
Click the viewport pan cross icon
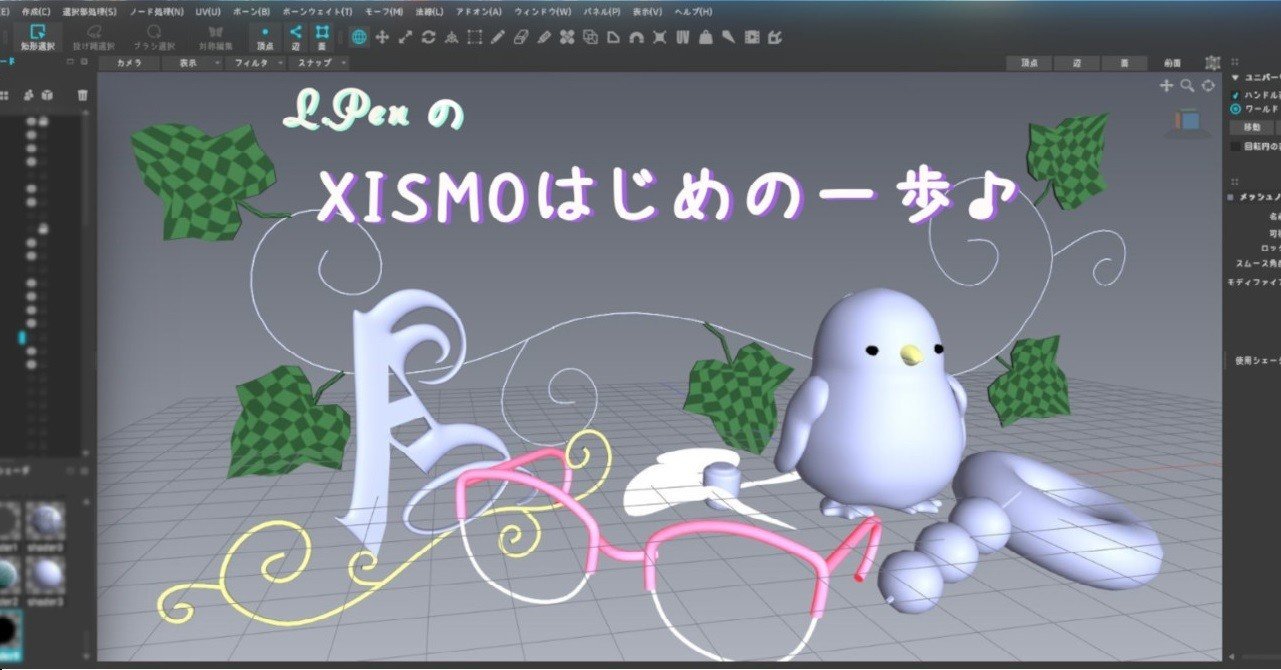[1166, 86]
